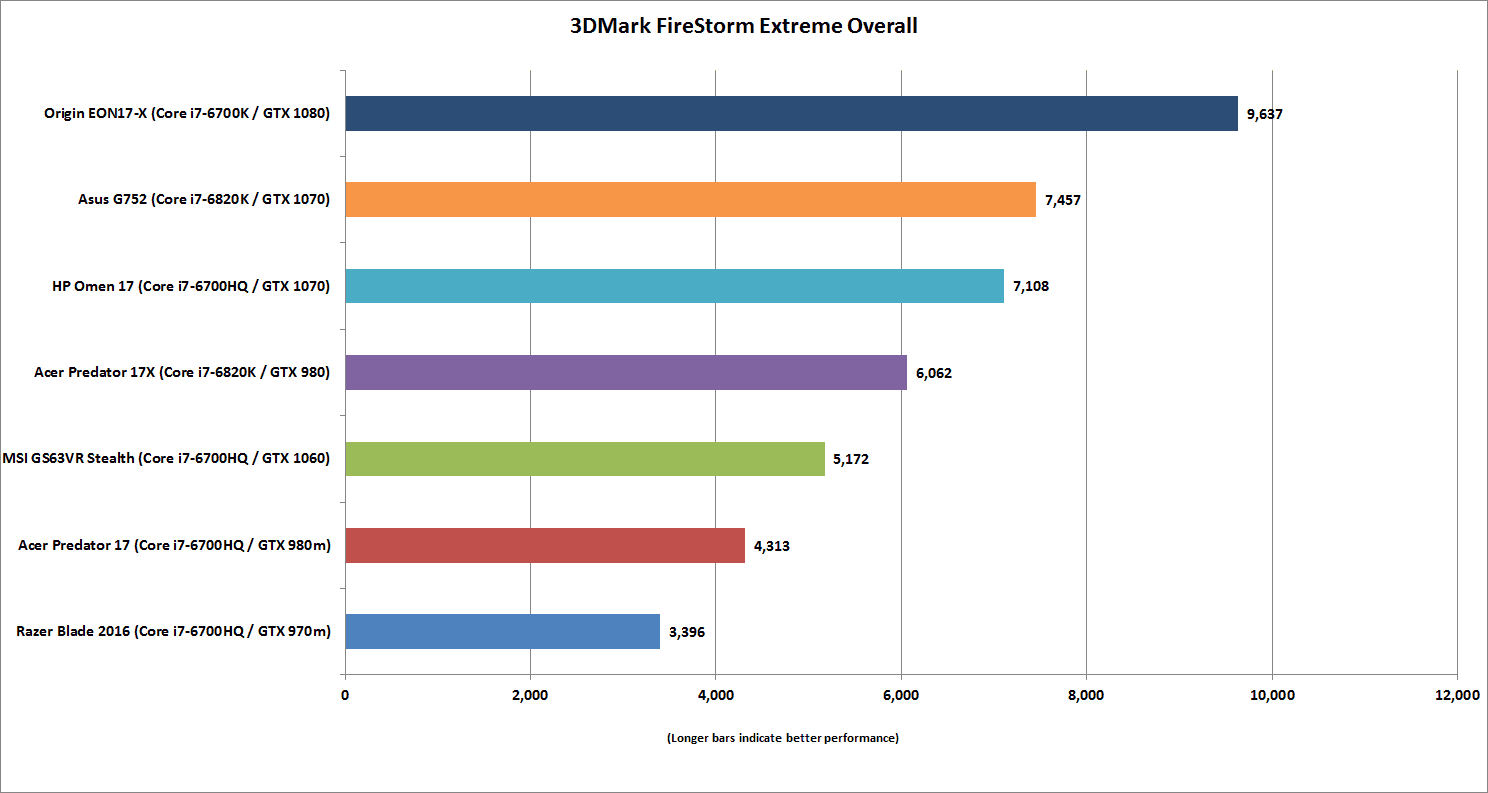Click the 6,000 axis tick label
The width and height of the screenshot is (1488, 793).
tap(901, 694)
